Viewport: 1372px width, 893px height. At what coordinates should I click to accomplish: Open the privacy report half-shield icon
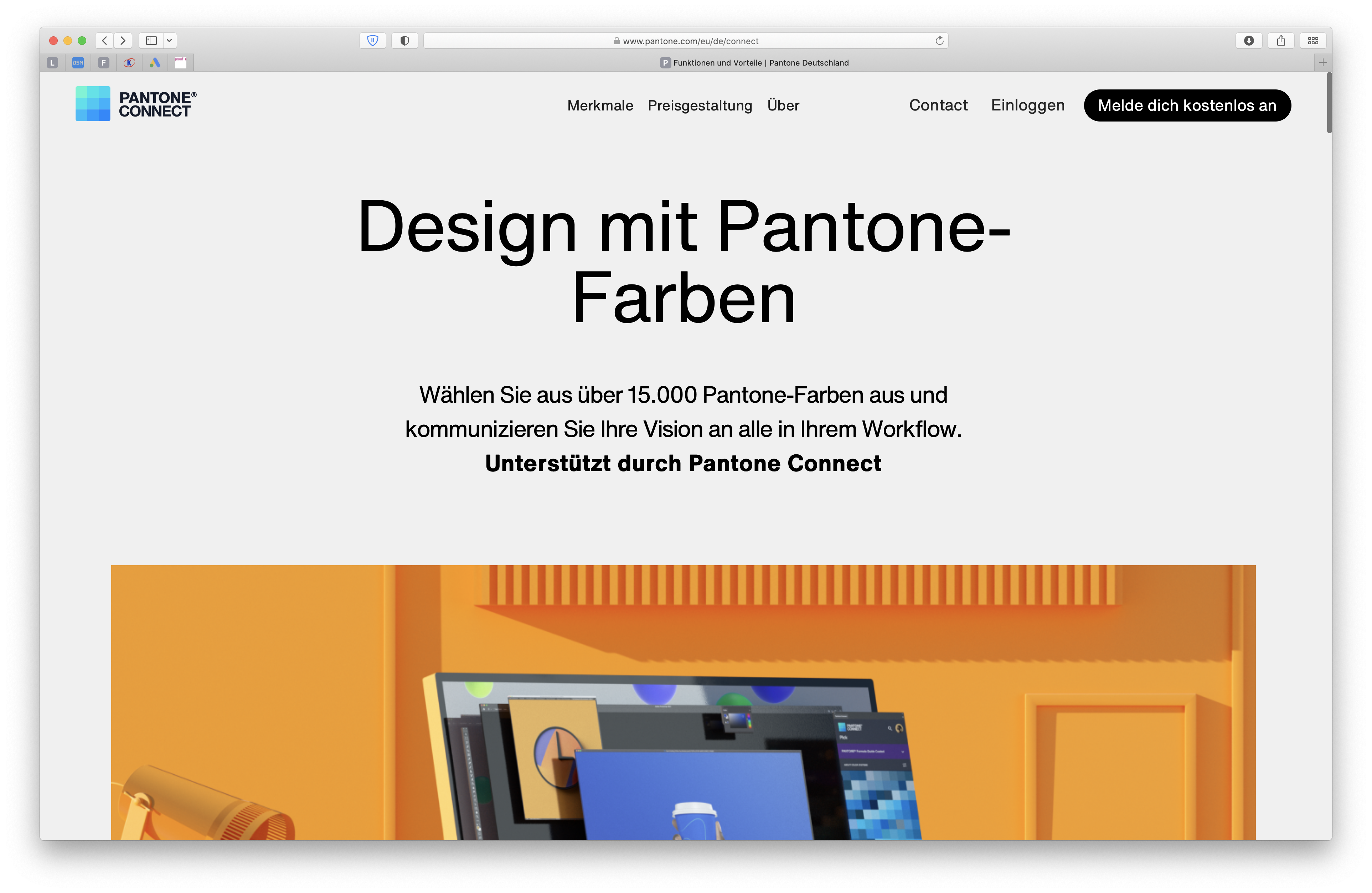tap(405, 40)
